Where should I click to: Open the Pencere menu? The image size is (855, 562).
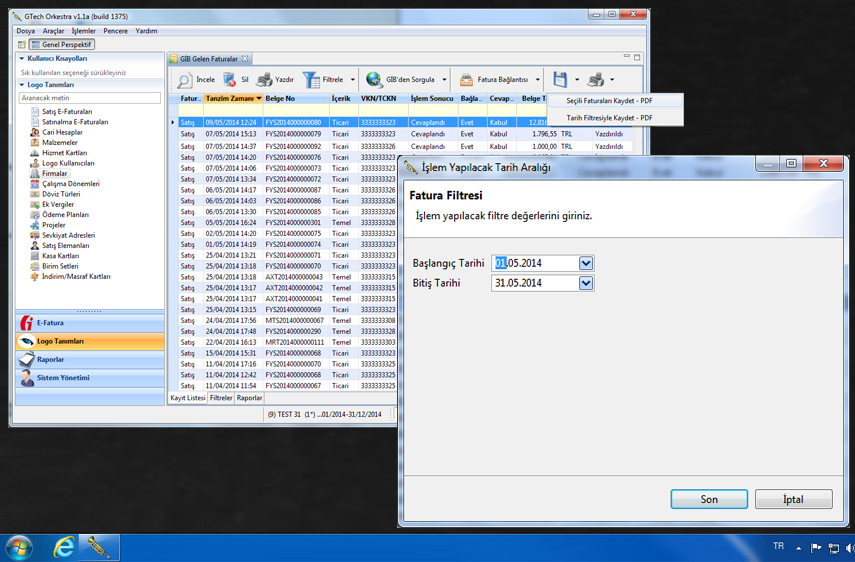[x=116, y=31]
